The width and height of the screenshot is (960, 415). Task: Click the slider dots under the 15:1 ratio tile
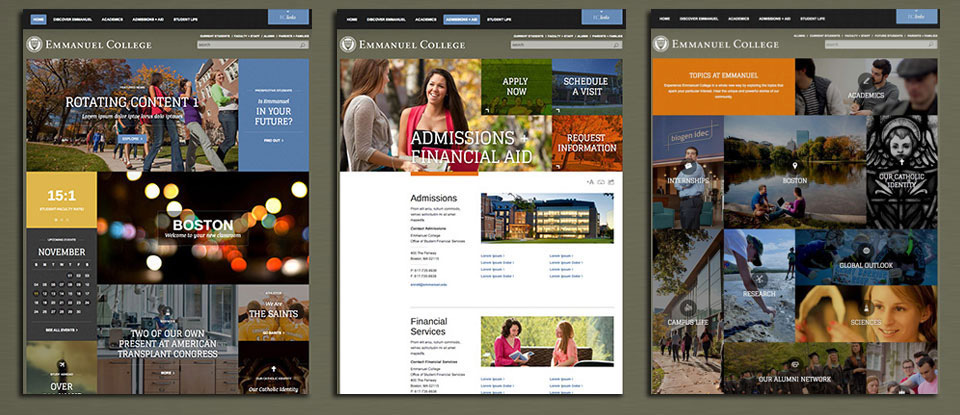pyautogui.click(x=61, y=219)
